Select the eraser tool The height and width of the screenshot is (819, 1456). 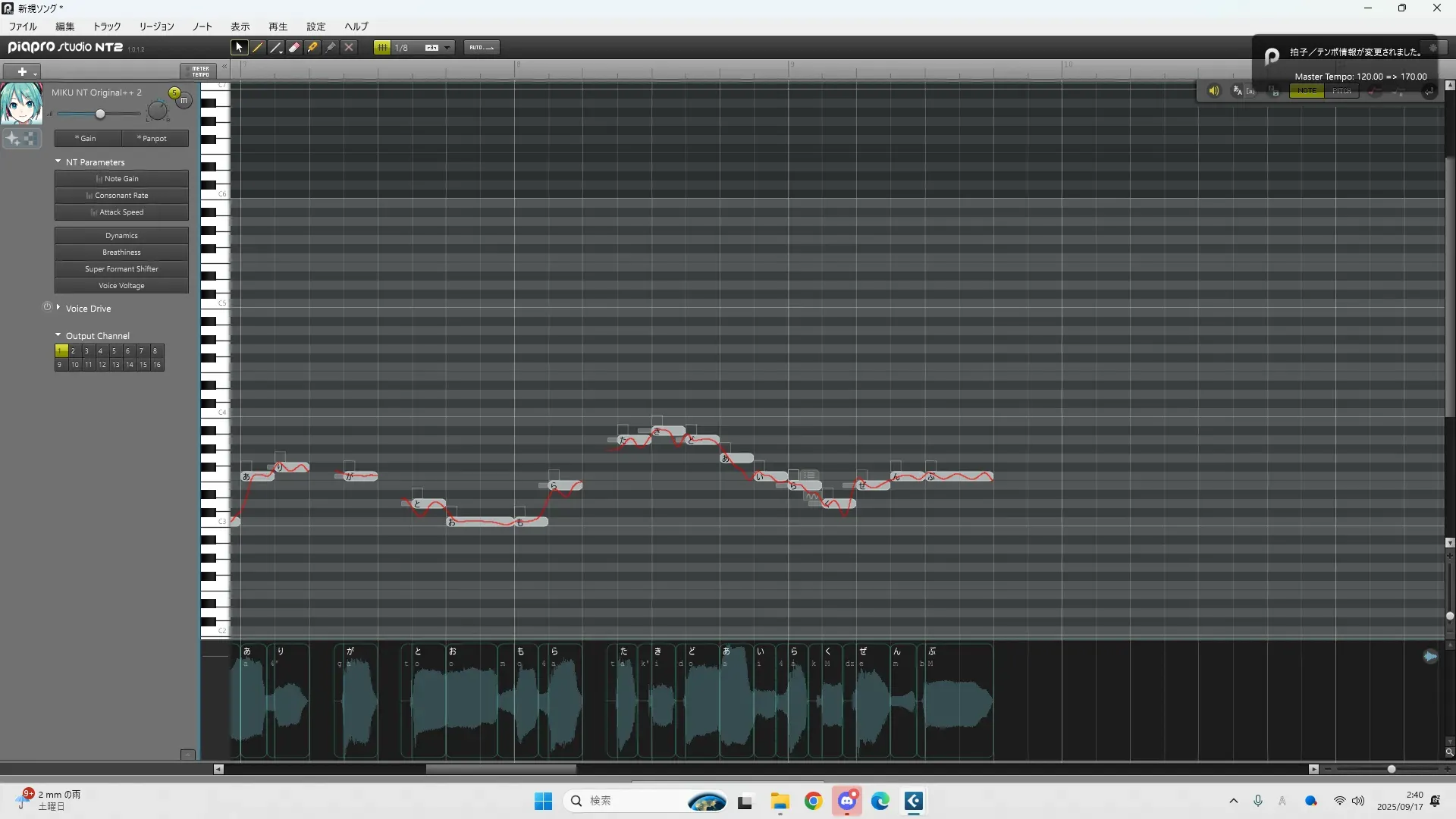point(294,47)
